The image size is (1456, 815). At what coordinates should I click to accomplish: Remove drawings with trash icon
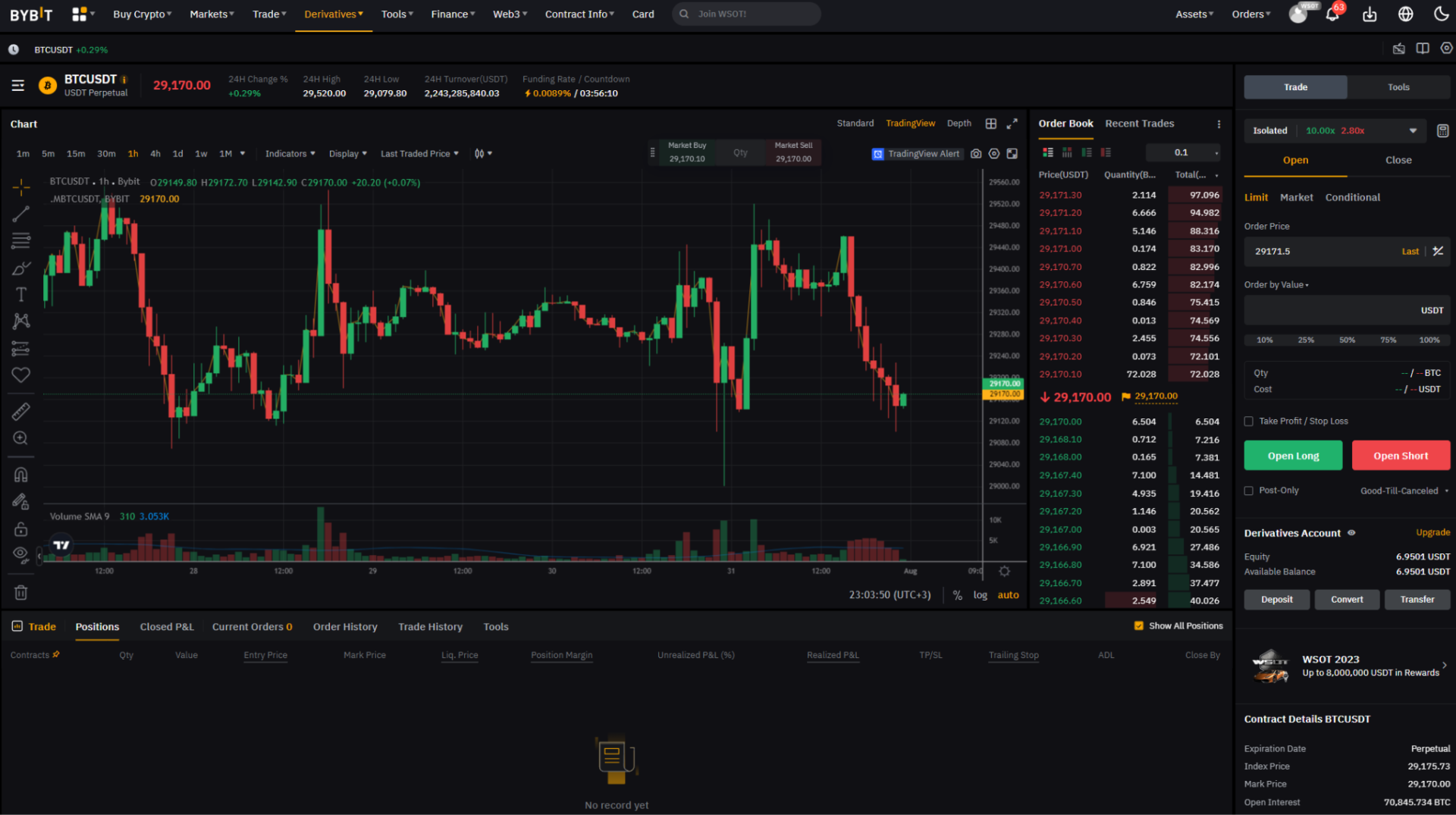[x=21, y=593]
